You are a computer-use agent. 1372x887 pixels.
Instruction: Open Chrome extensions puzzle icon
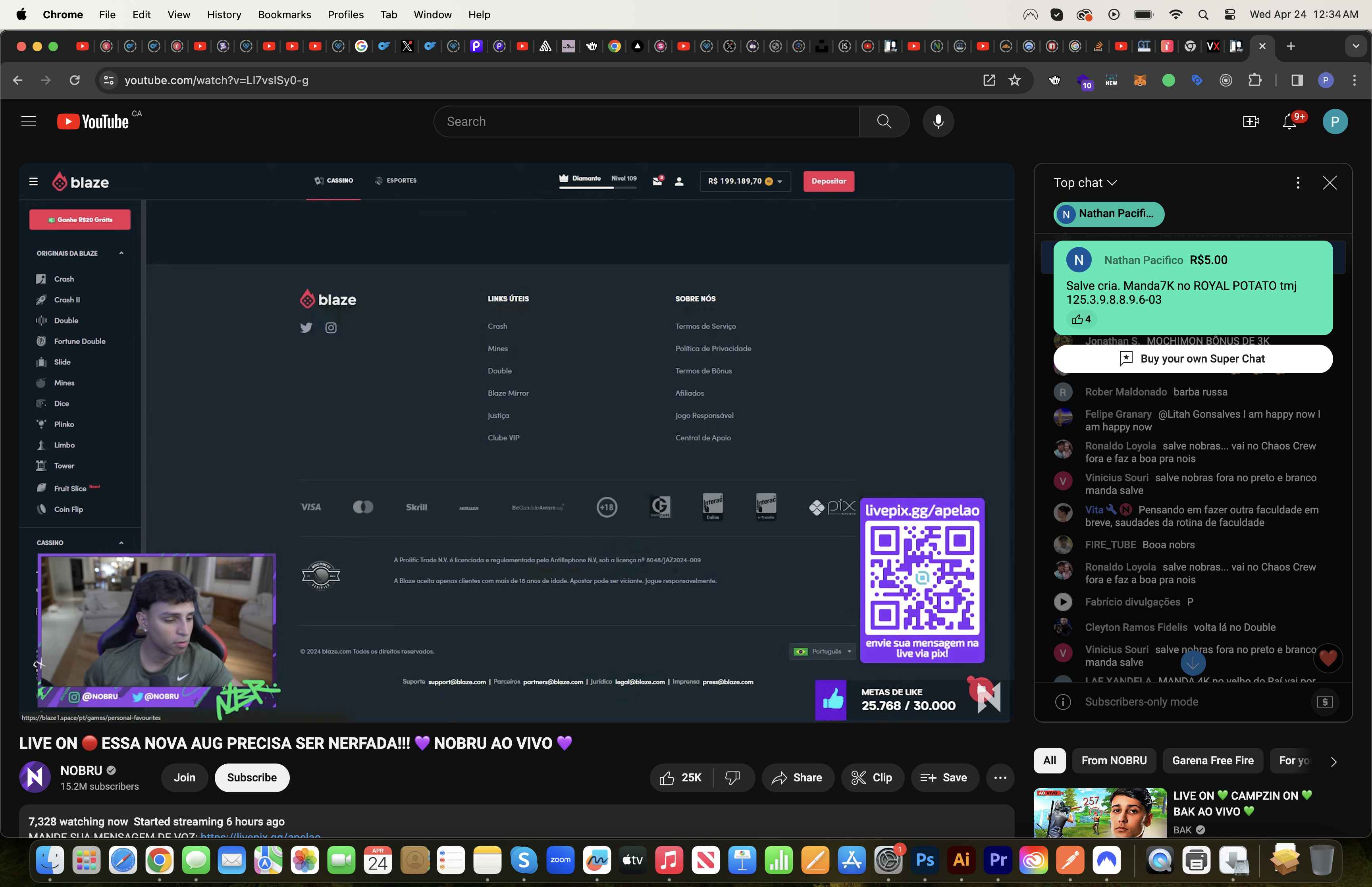point(1254,80)
